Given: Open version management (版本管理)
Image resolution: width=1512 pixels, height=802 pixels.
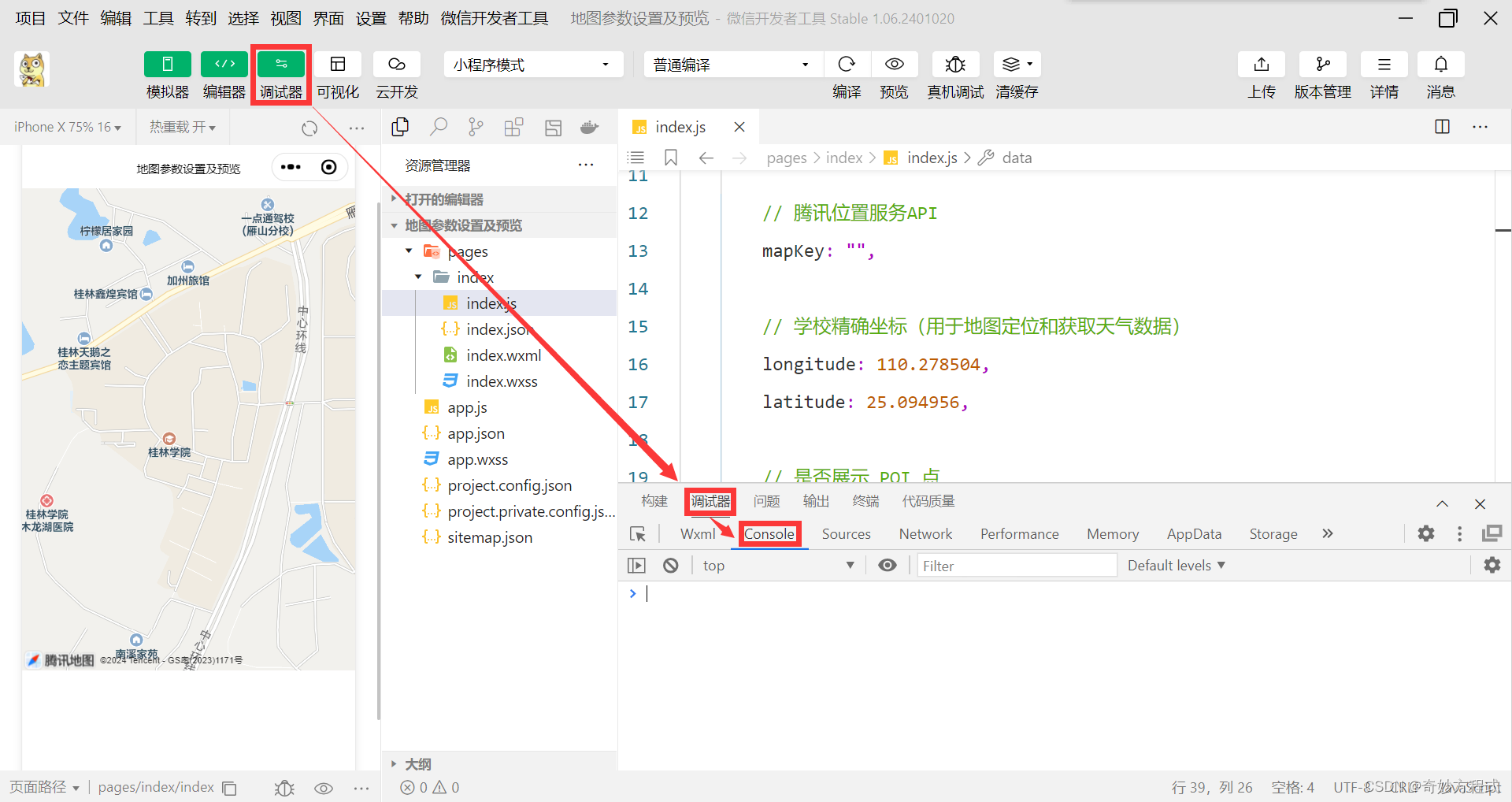Looking at the screenshot, I should point(1323,64).
